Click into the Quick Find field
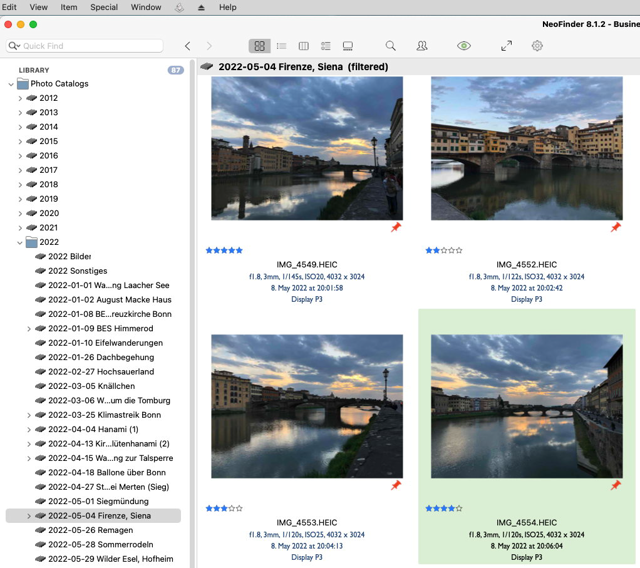The width and height of the screenshot is (640, 568). coord(84,46)
